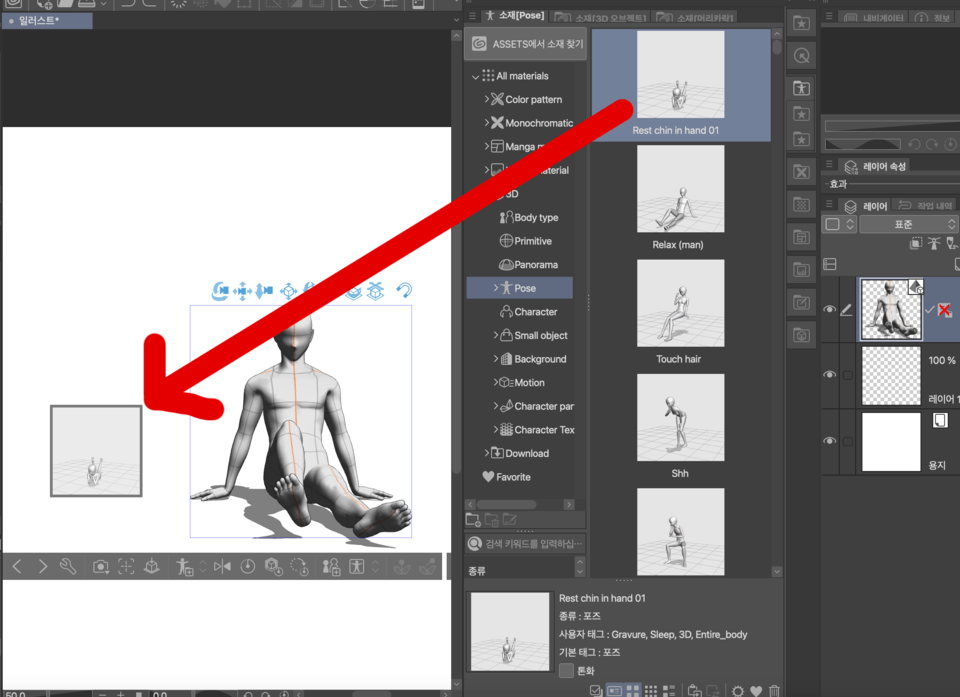Viewport: 960px width, 697px height.
Task: Register full body pose as material
Action: 184,567
